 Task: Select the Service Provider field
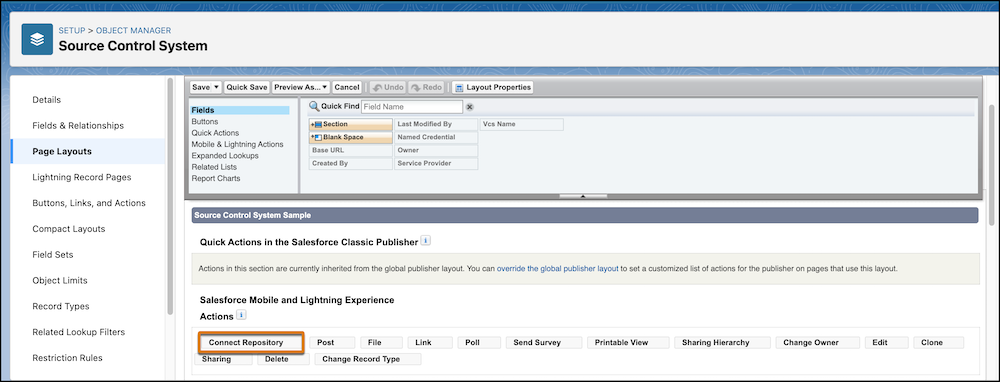[x=436, y=163]
